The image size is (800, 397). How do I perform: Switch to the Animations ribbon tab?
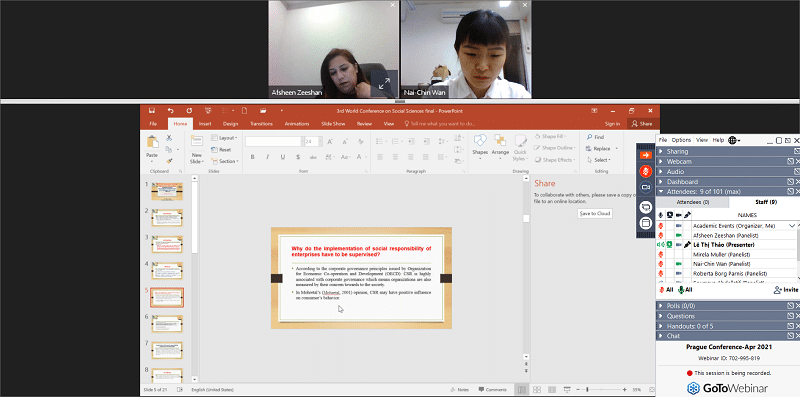[x=297, y=124]
